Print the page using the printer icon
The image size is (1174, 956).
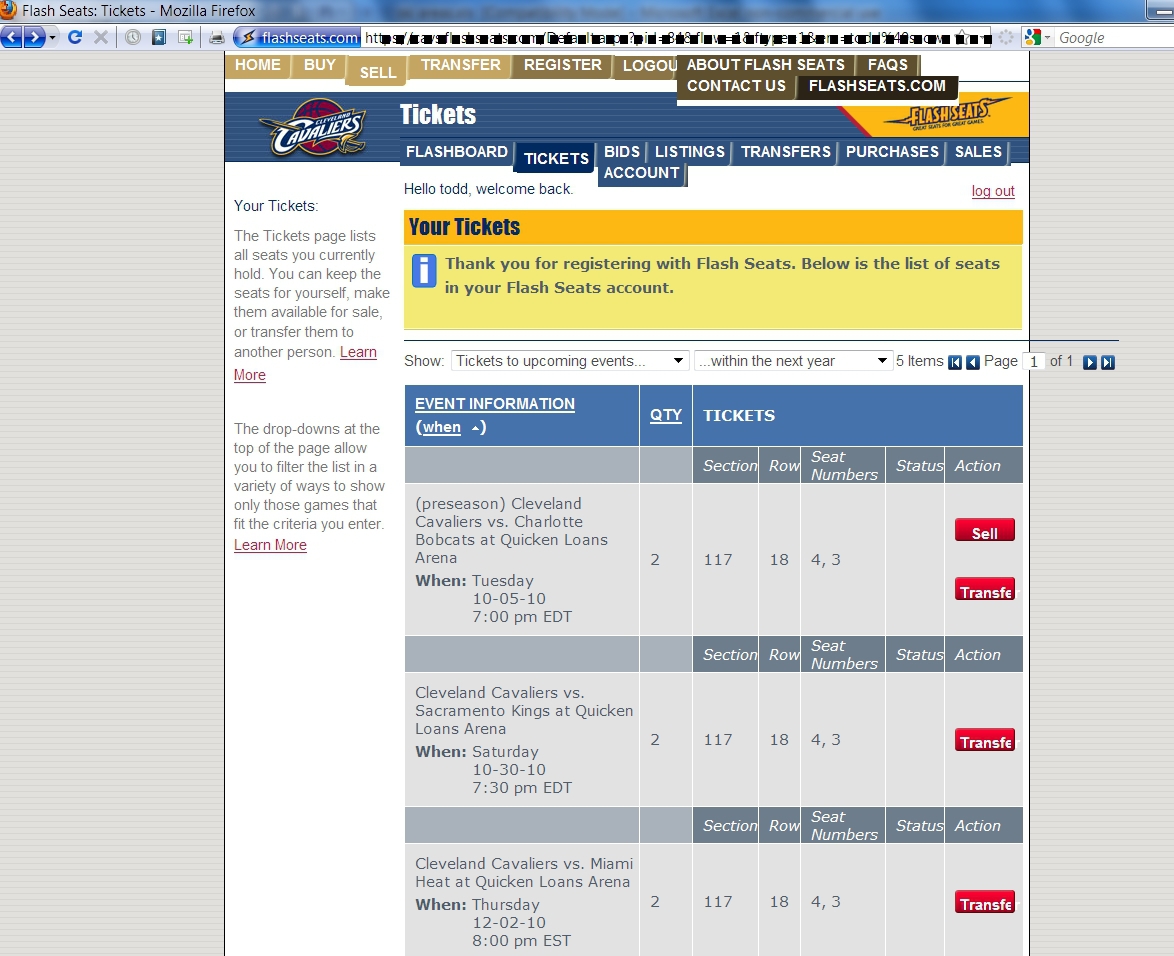(217, 37)
